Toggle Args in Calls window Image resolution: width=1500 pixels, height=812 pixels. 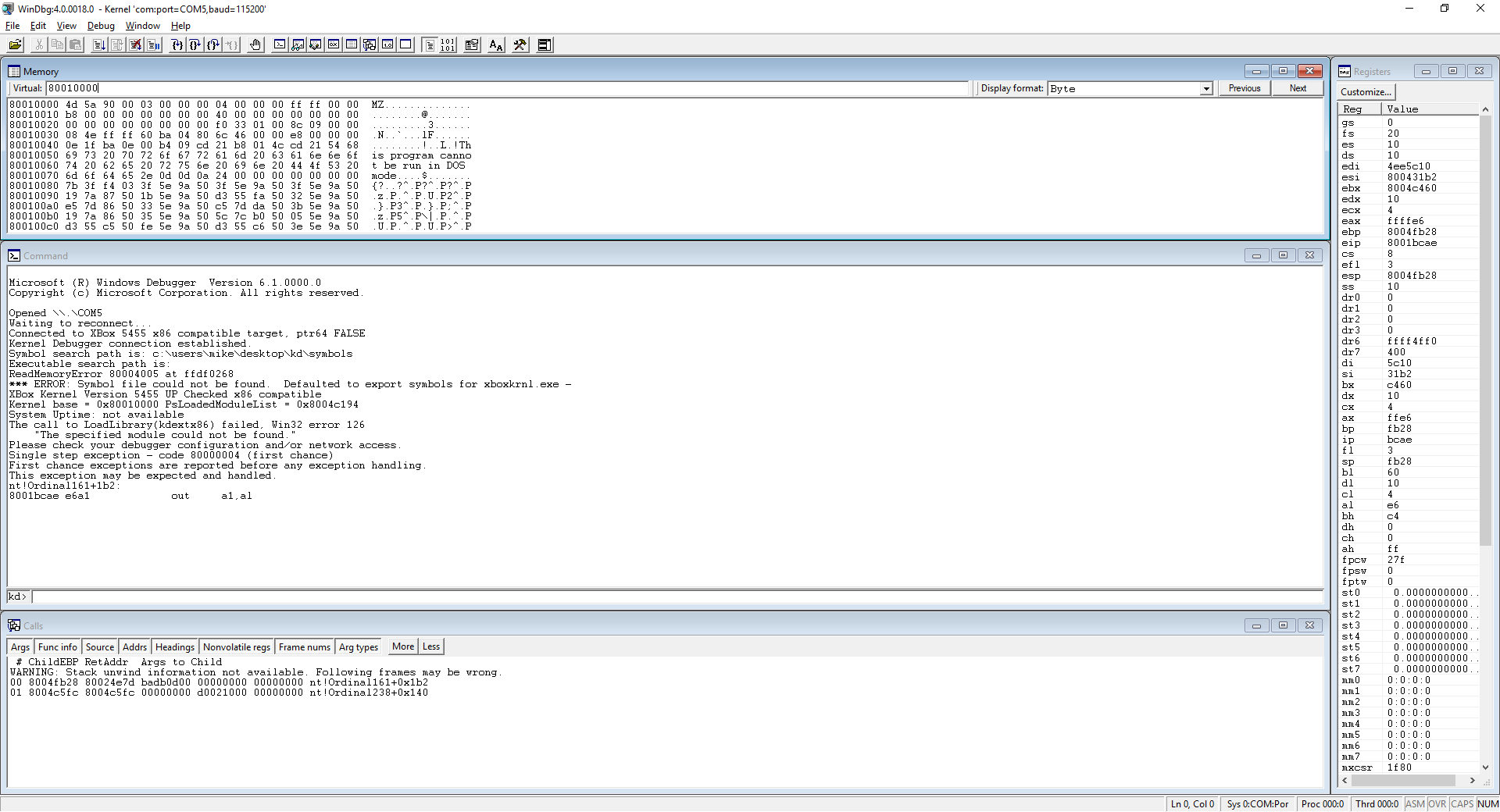tap(20, 646)
